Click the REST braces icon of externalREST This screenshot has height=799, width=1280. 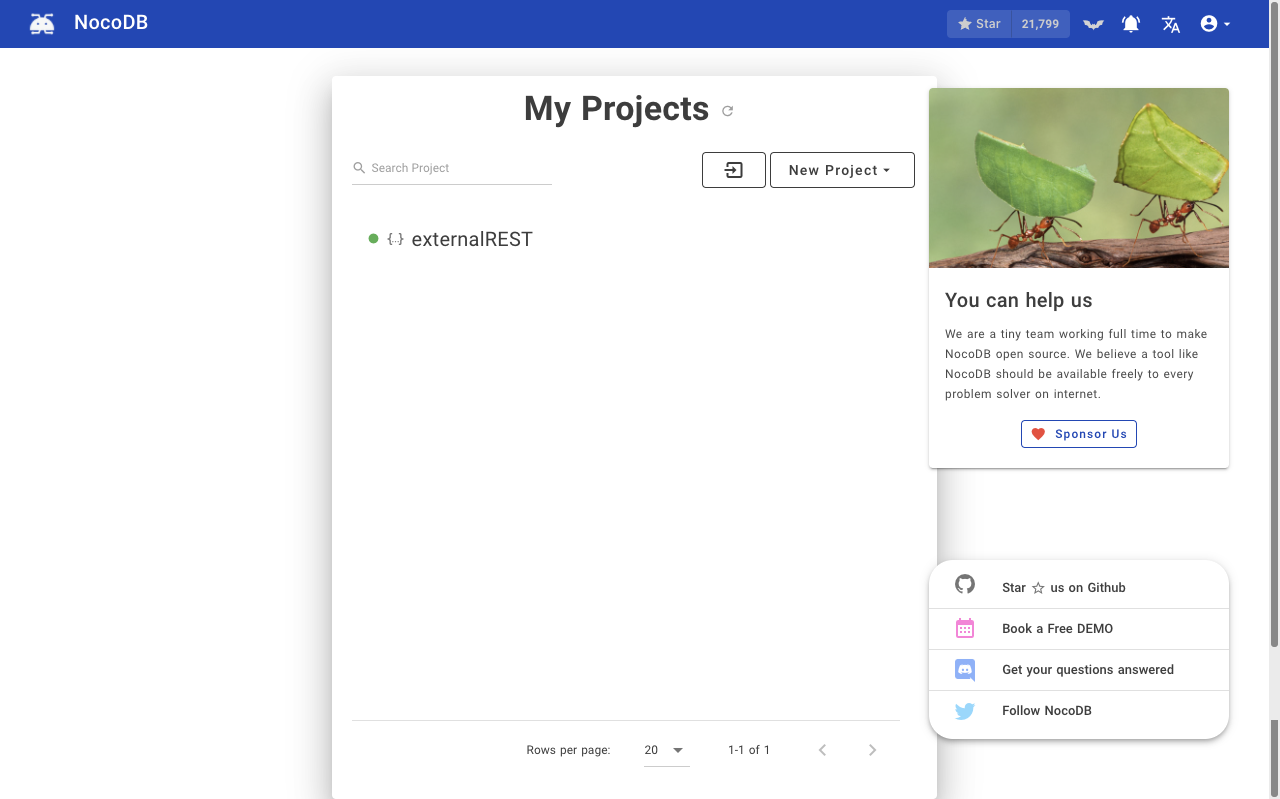395,239
